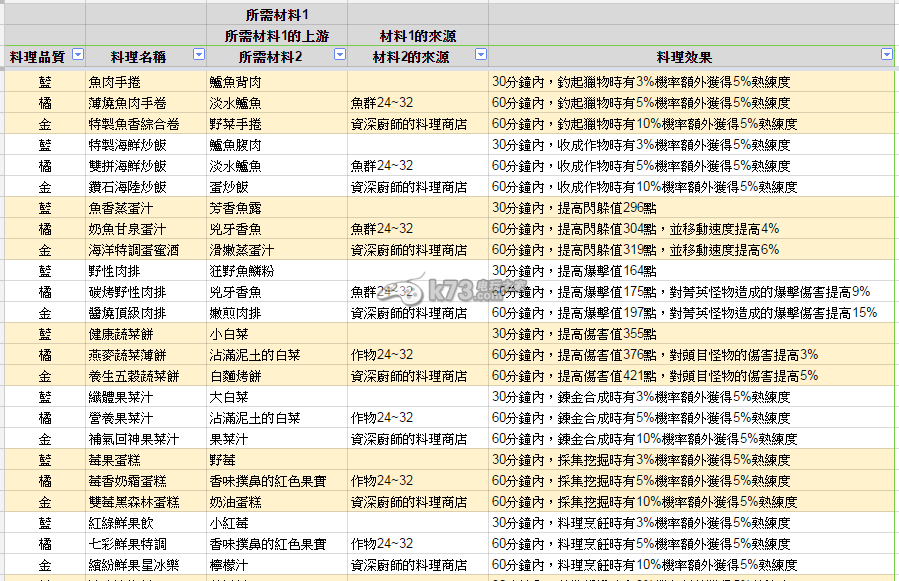
Task: Open the 材料2的來源 filter dropdown
Action: (480, 56)
